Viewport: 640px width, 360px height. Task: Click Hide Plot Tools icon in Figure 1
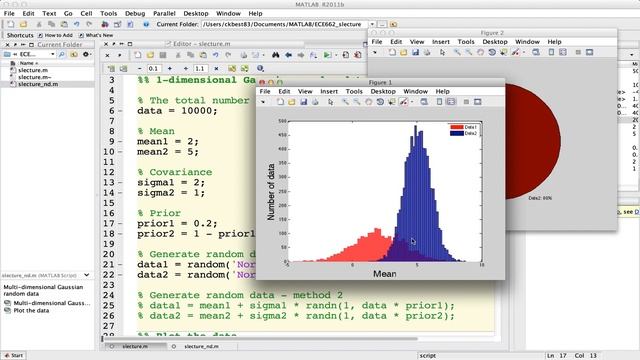click(466, 102)
